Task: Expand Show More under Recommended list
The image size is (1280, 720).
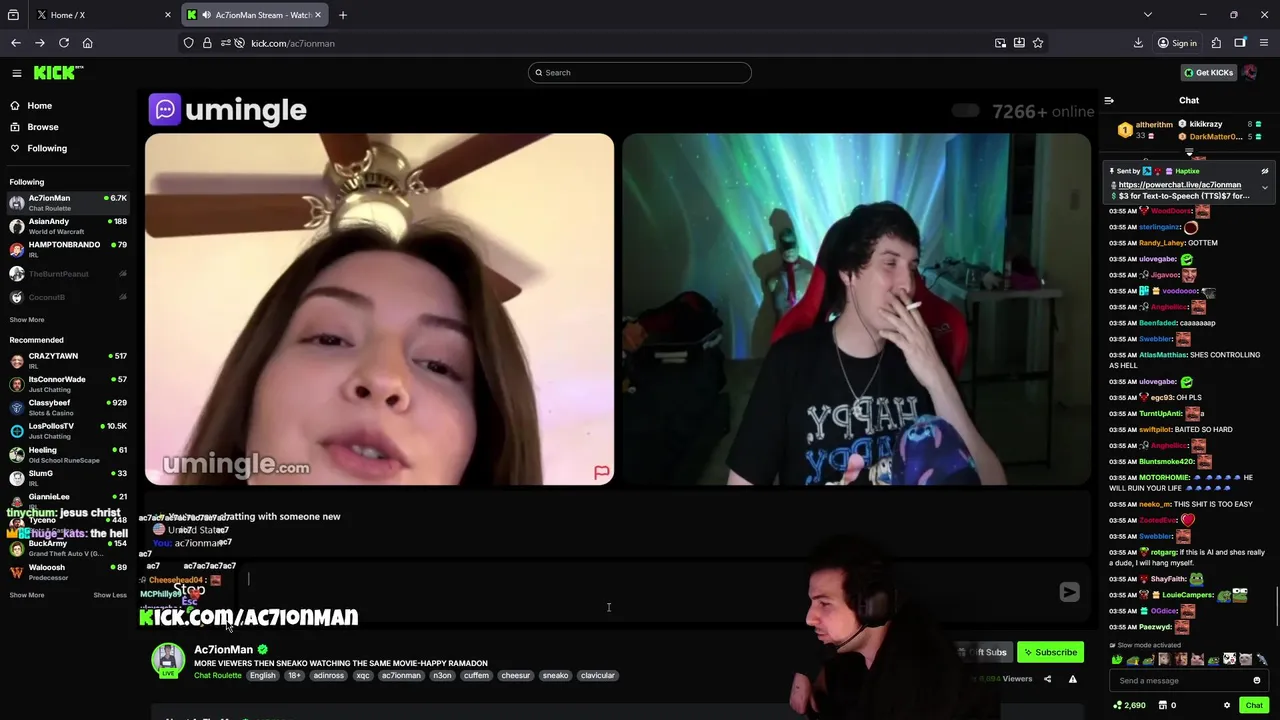Action: click(27, 595)
